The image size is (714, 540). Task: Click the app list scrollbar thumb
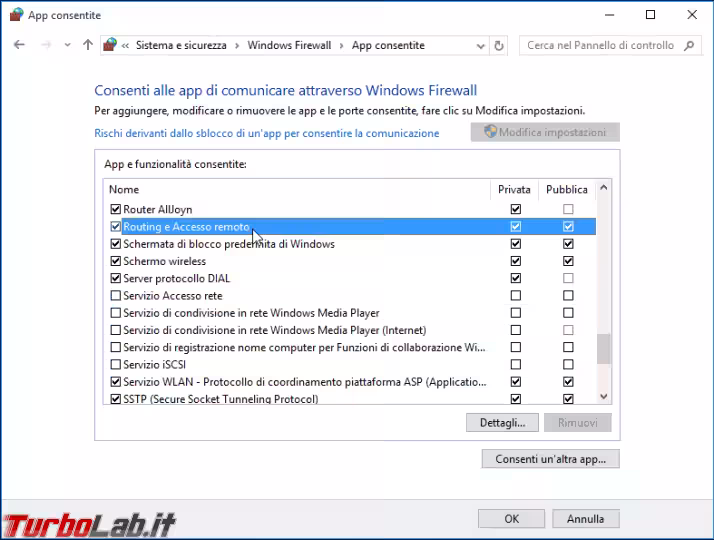click(x=604, y=349)
